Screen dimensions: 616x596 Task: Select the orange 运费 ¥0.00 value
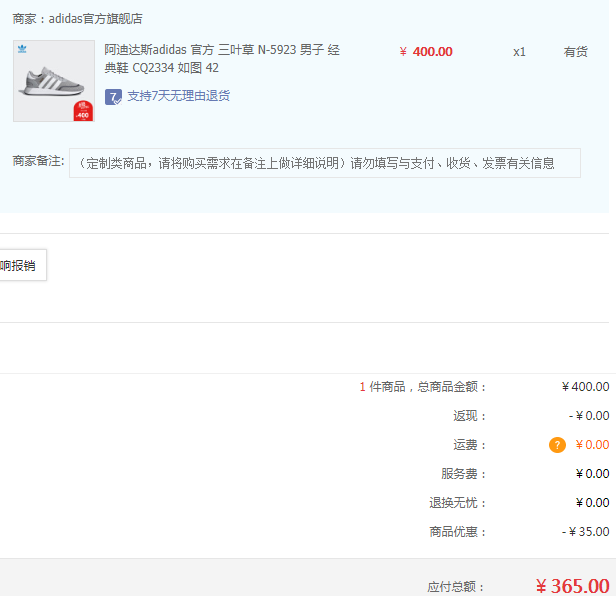592,445
